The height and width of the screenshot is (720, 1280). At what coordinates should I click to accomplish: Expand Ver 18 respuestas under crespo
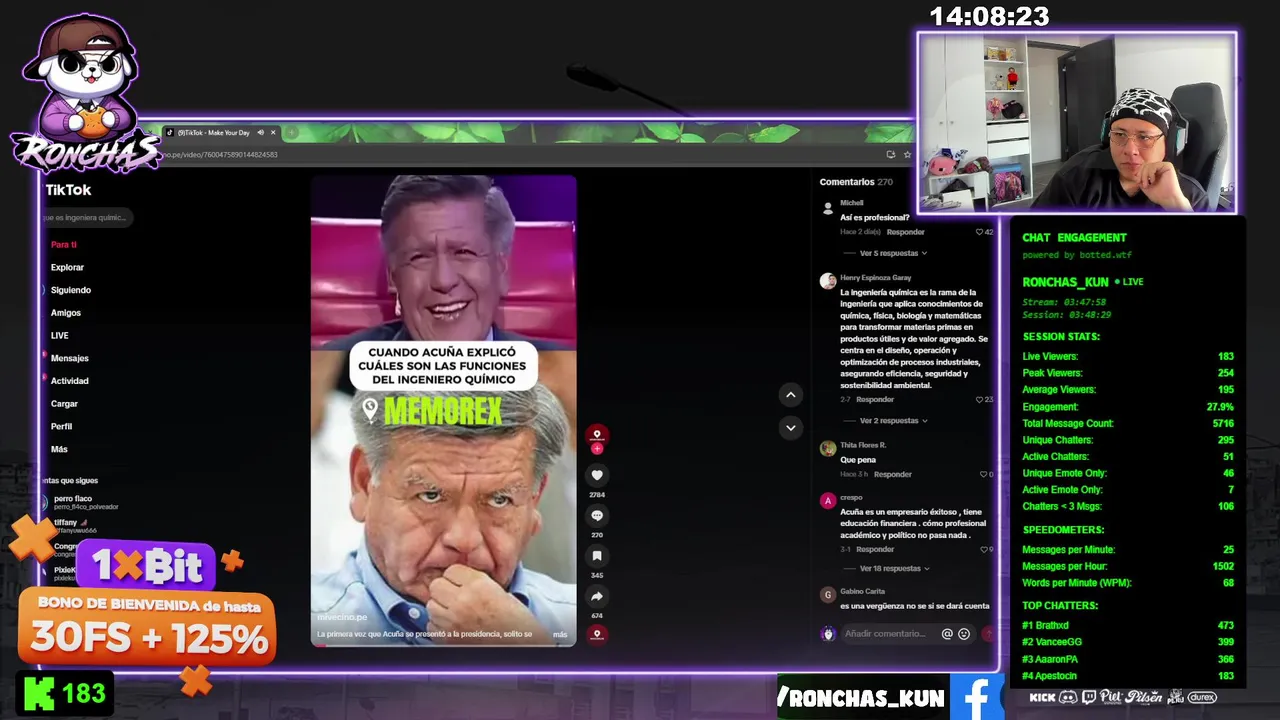click(893, 569)
